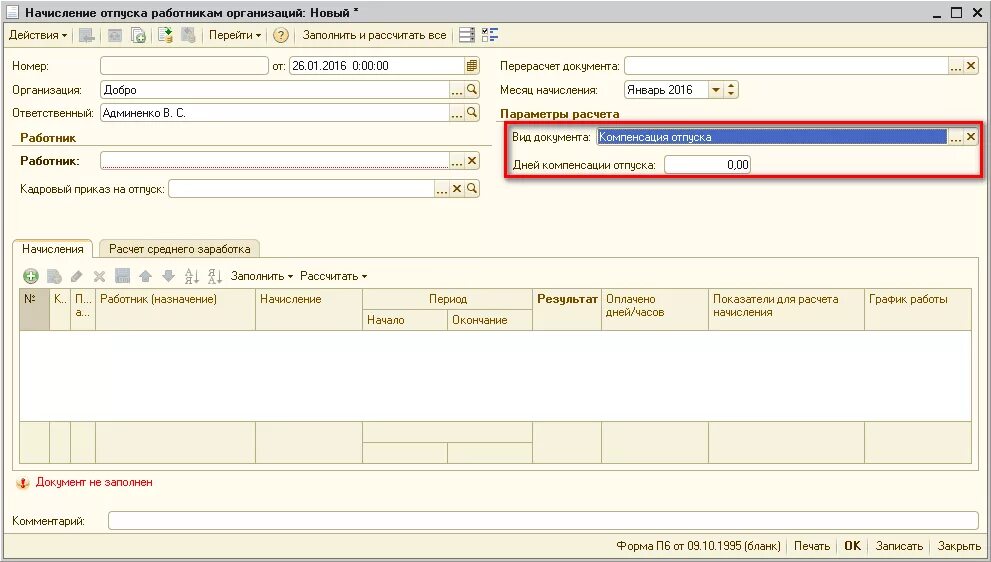Click the Организация field containing Добро
Viewport: 991px width, 562px height.
tap(275, 90)
